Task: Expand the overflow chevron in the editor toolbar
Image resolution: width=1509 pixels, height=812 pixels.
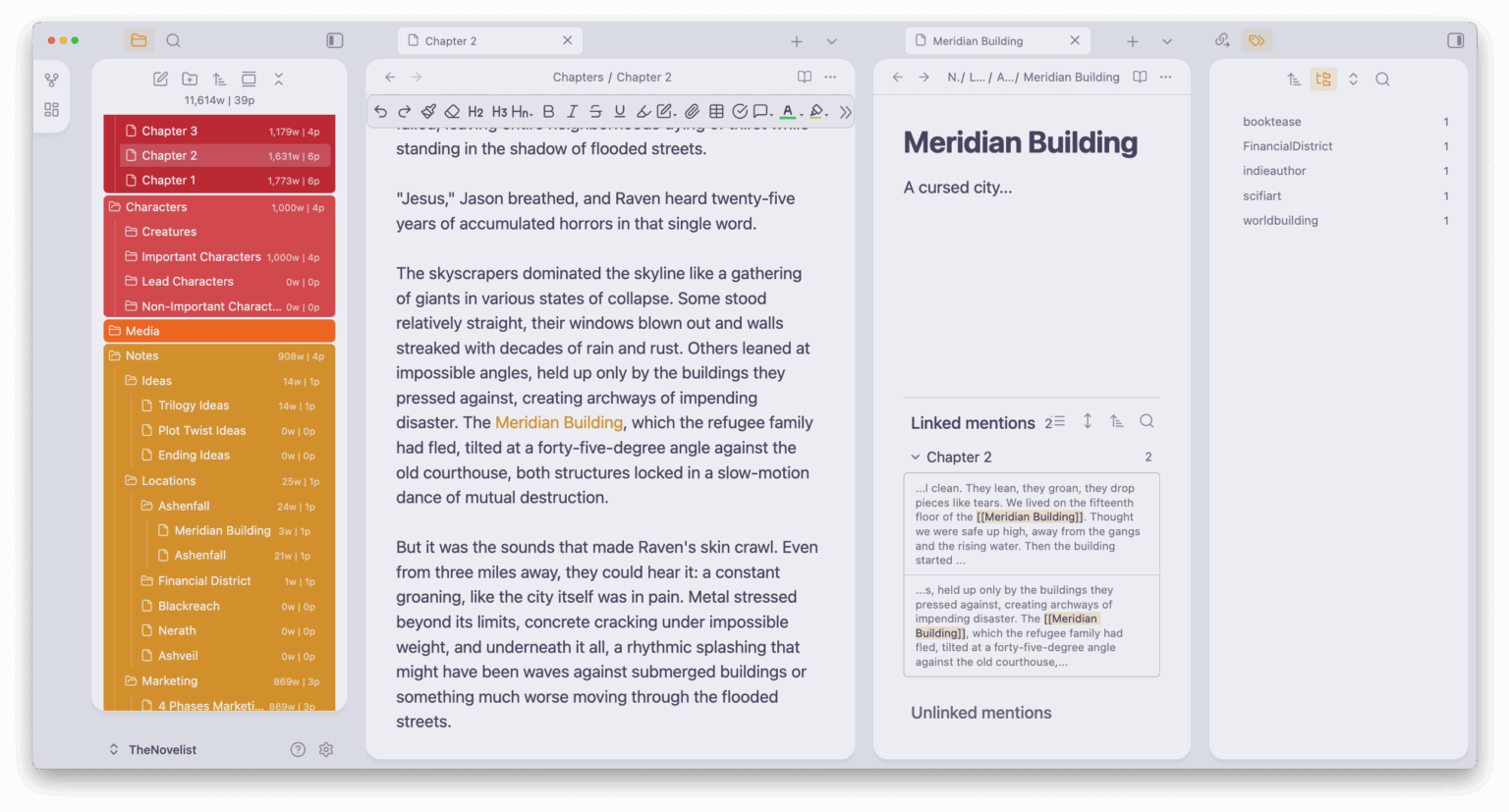Action: (846, 111)
